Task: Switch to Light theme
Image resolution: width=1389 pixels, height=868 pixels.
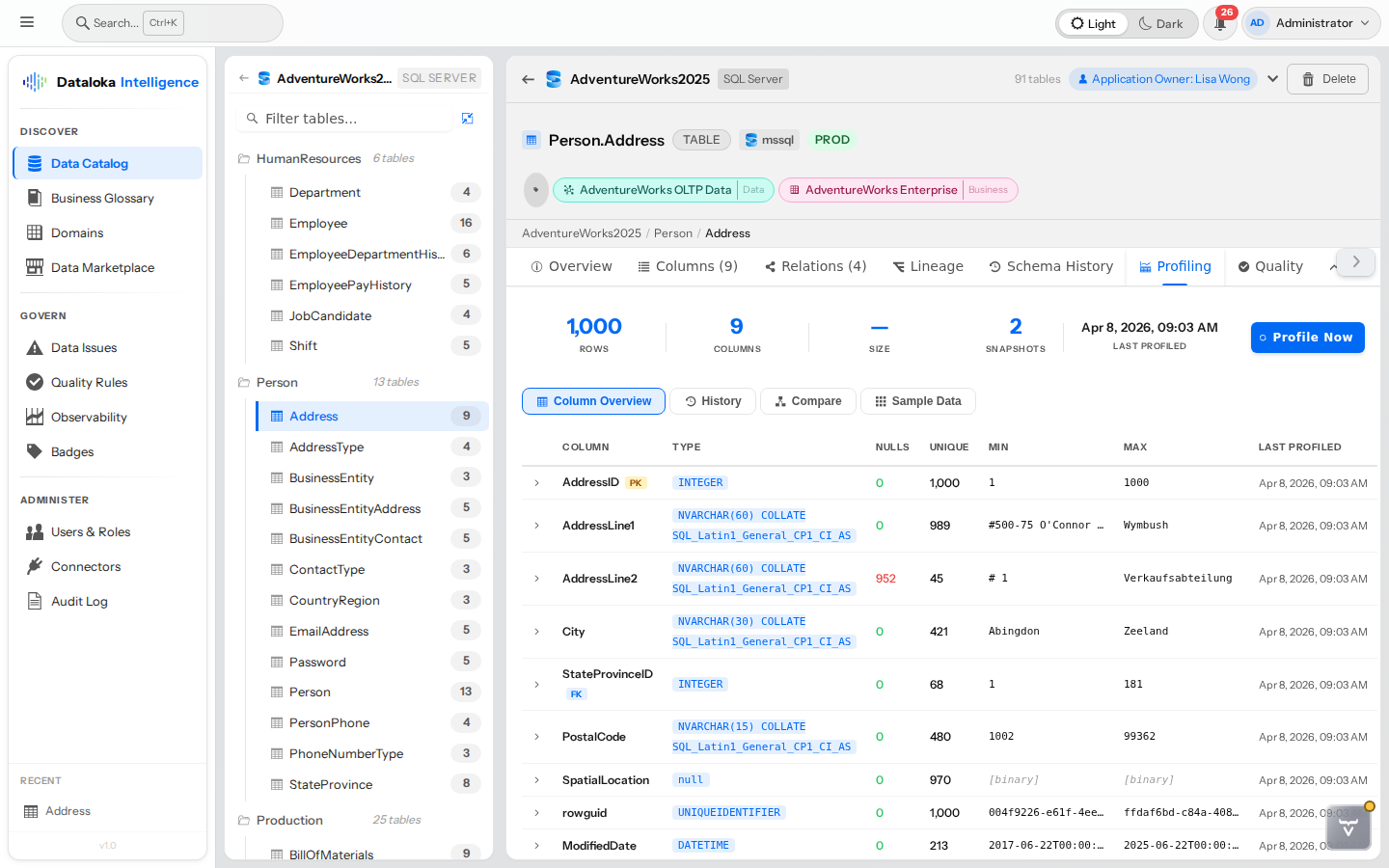Action: click(1093, 24)
